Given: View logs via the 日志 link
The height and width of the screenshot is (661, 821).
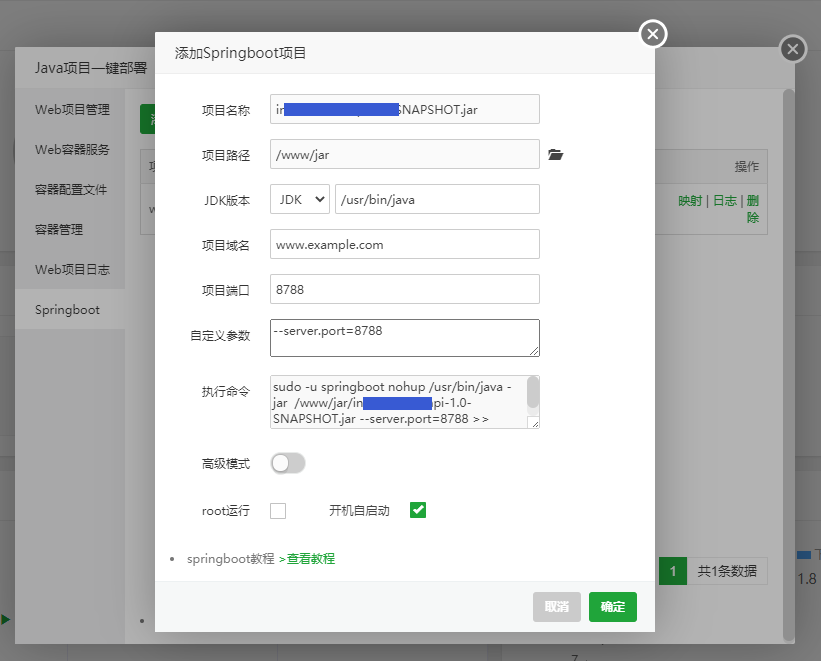Looking at the screenshot, I should [x=724, y=199].
